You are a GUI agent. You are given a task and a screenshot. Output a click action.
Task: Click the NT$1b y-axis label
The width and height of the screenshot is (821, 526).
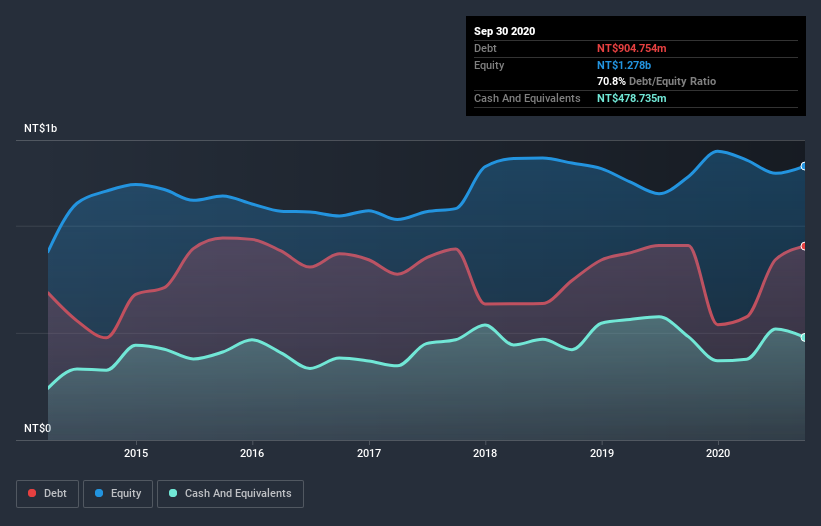pos(40,128)
